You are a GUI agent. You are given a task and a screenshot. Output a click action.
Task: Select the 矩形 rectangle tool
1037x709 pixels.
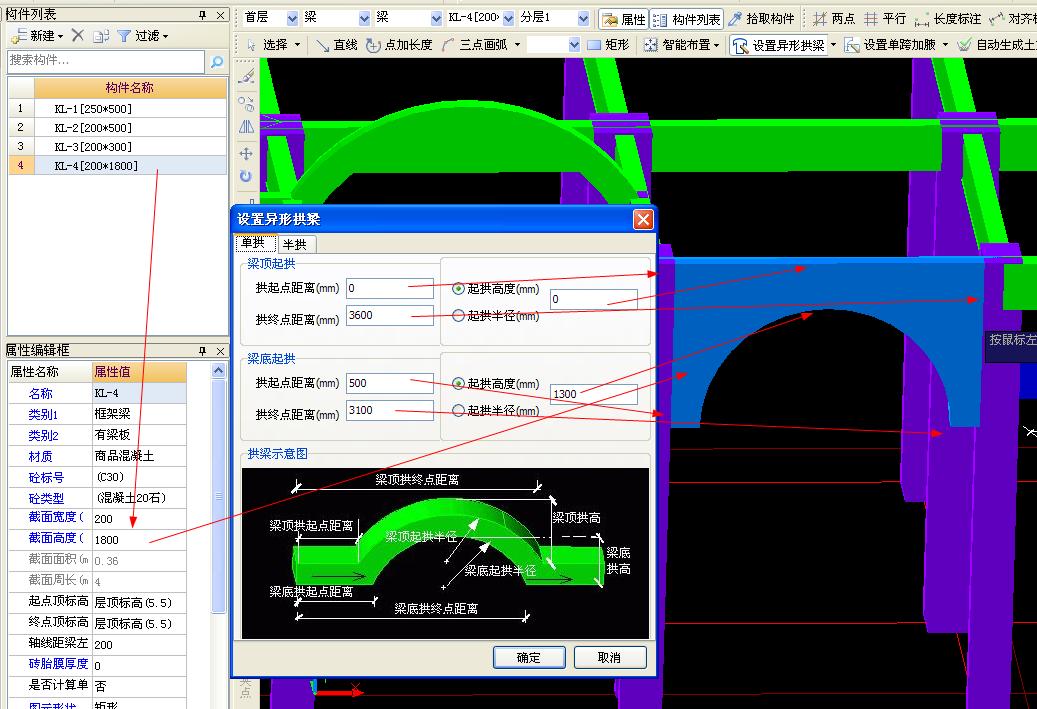tap(608, 45)
